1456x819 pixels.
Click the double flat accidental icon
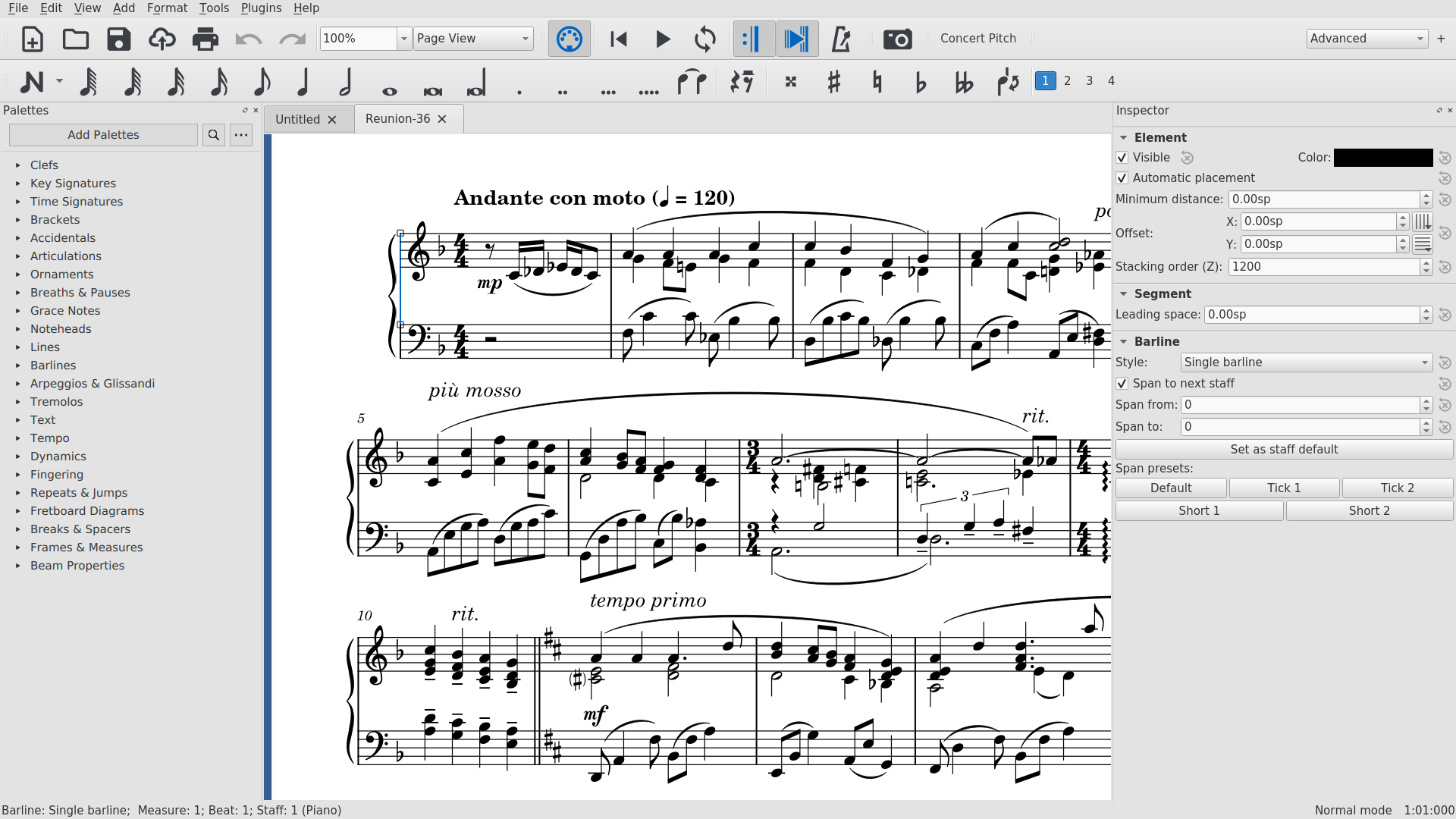[x=962, y=80]
